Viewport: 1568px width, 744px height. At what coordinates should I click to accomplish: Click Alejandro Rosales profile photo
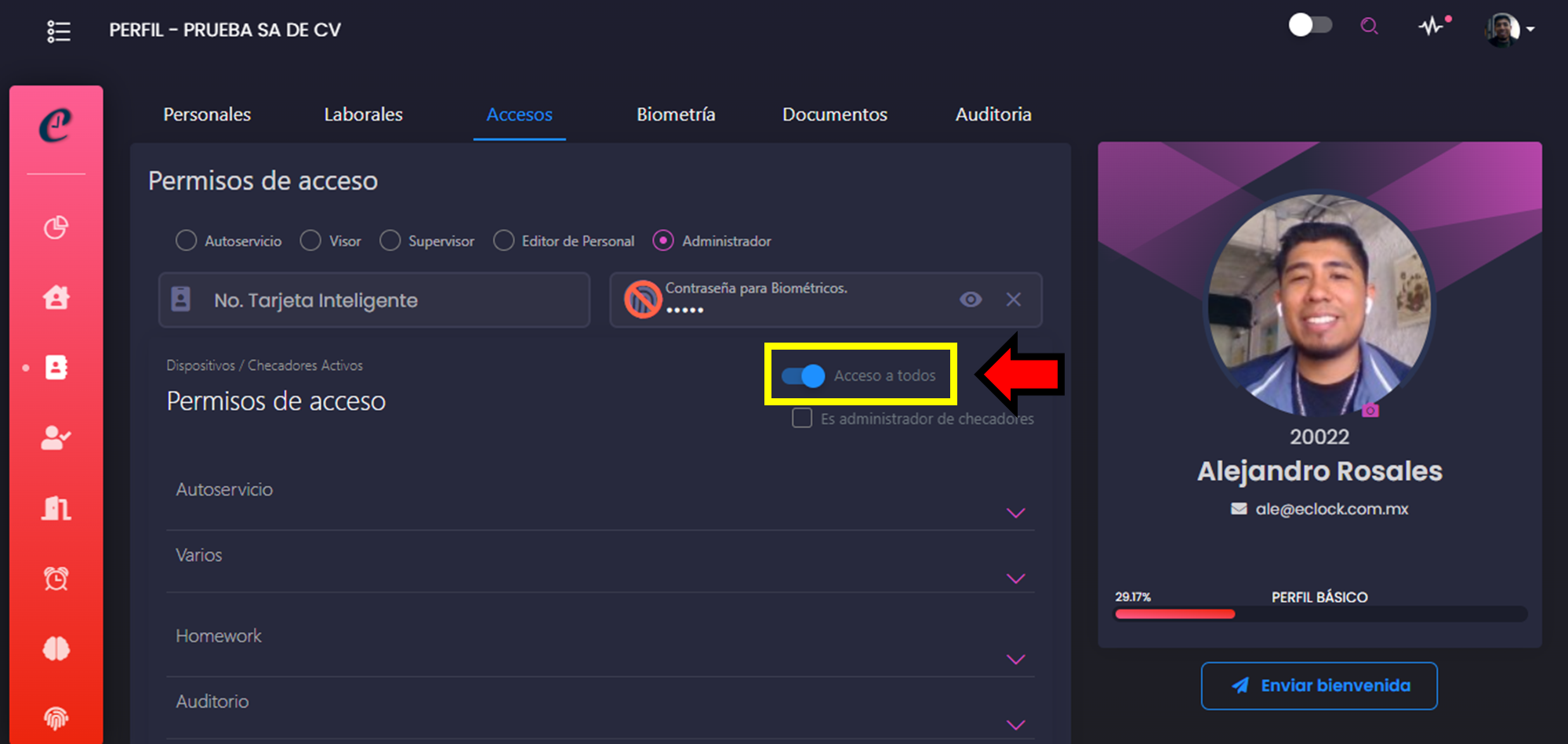pos(1319,306)
